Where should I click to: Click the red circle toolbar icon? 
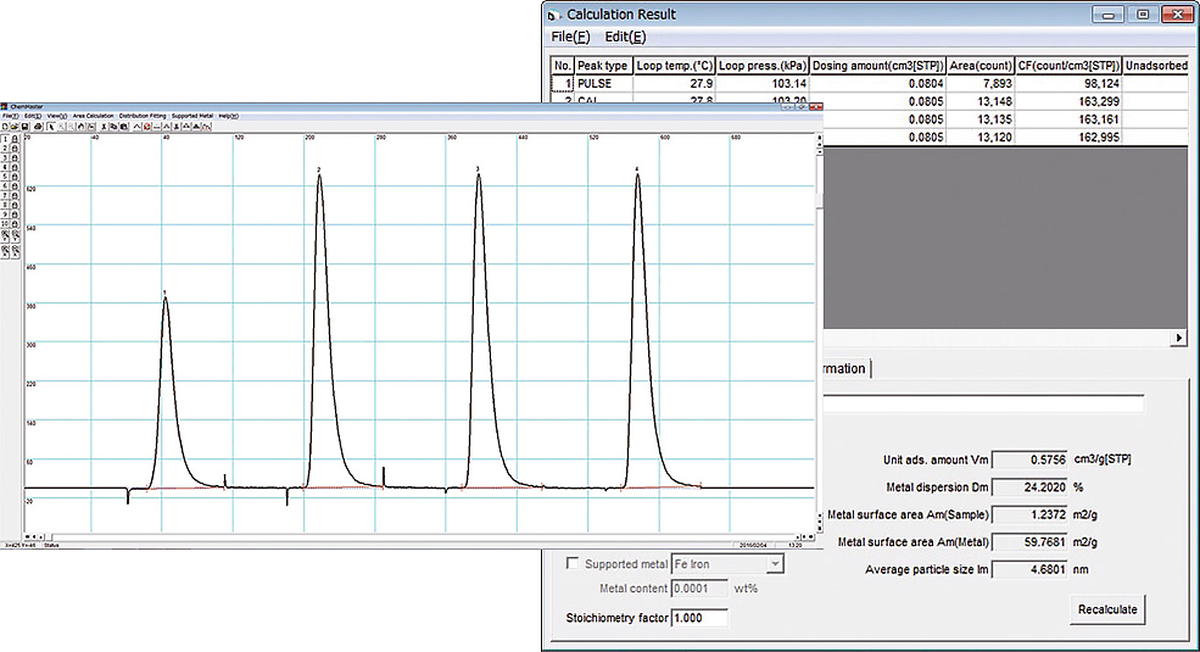pos(147,127)
